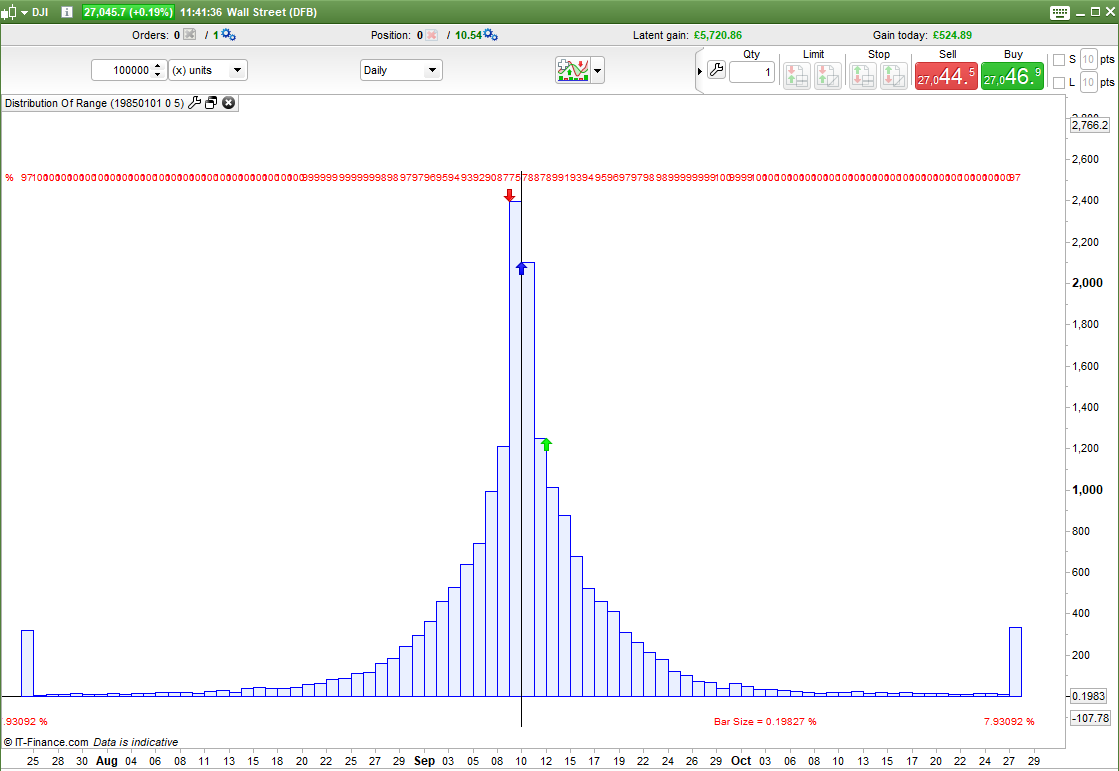Click the chart type candlestick icon
The height and width of the screenshot is (771, 1119).
click(x=9, y=12)
